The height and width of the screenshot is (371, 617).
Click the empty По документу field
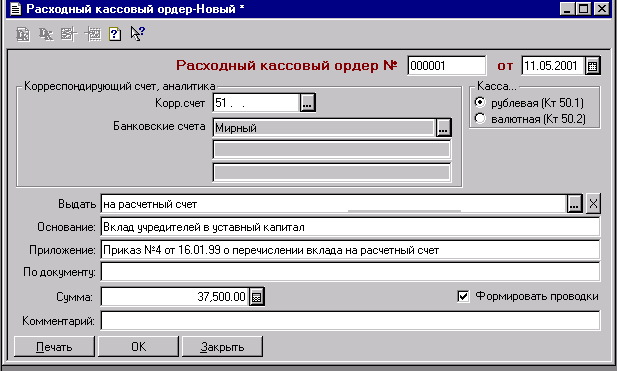[x=350, y=272]
